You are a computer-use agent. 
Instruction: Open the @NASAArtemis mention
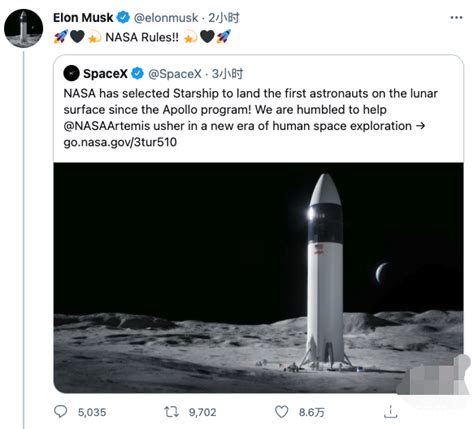107,126
